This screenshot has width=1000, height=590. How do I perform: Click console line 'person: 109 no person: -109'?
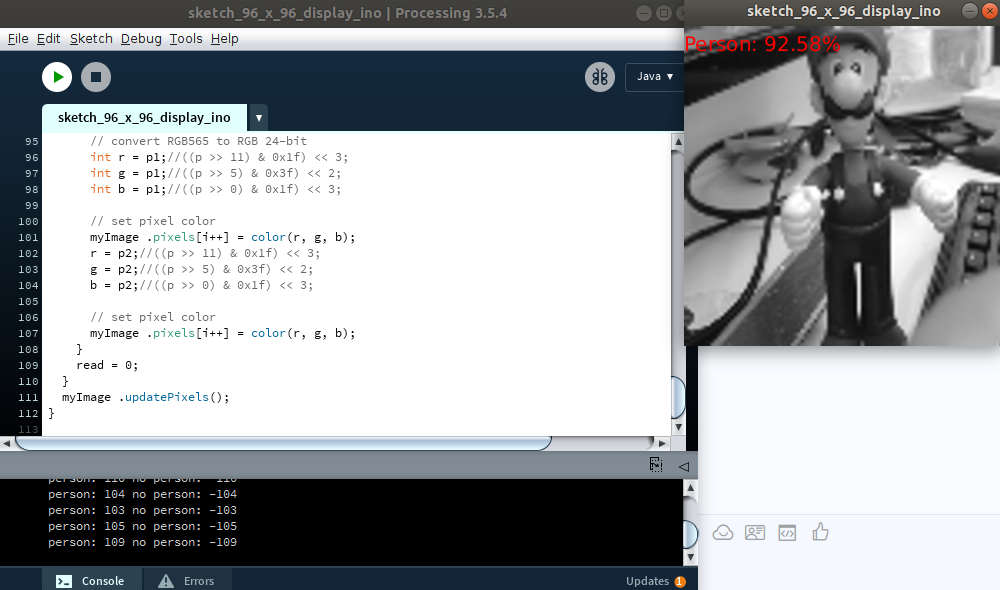(x=142, y=542)
